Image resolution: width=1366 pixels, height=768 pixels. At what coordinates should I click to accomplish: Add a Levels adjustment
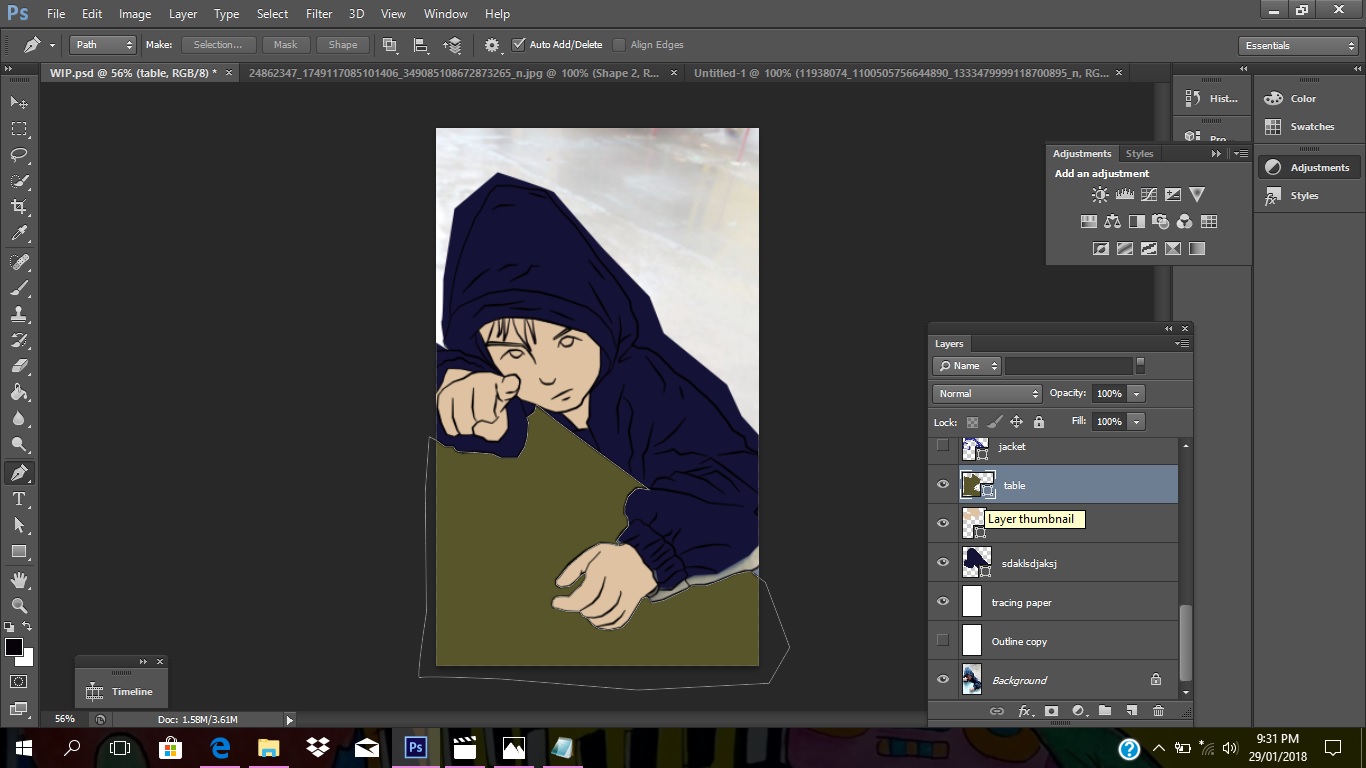pyautogui.click(x=1125, y=195)
